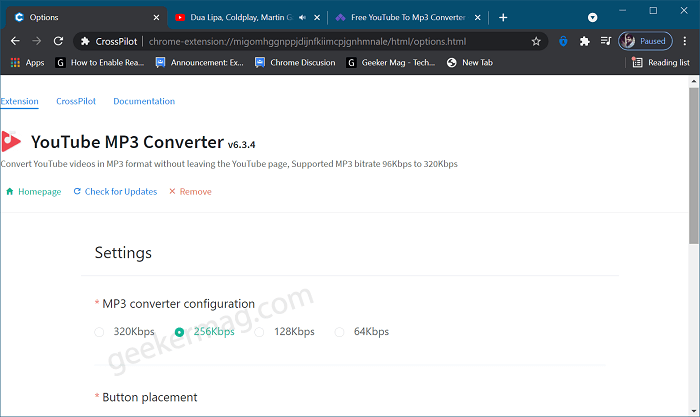Open 'How to Enable Rea...' bookmark
The image size is (700, 417).
pos(100,63)
